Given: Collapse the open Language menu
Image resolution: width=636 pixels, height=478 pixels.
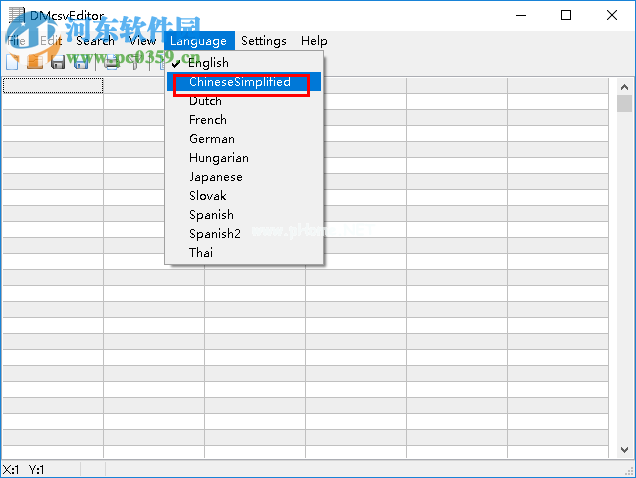Looking at the screenshot, I should 199,41.
